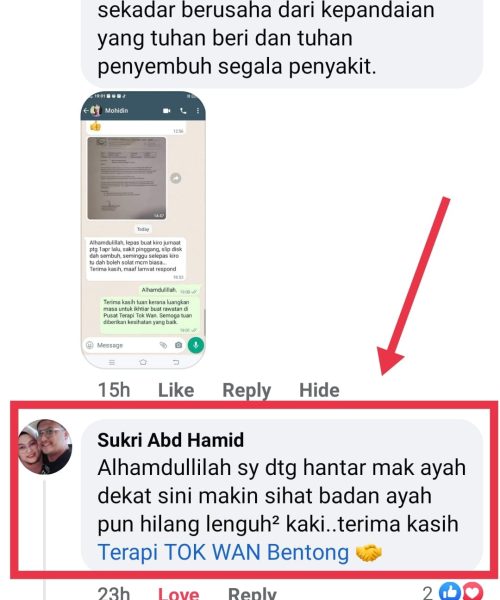This screenshot has height=600, width=500.
Task: Reply to Sukri Abd Hamid's comment
Action: (x=252, y=593)
